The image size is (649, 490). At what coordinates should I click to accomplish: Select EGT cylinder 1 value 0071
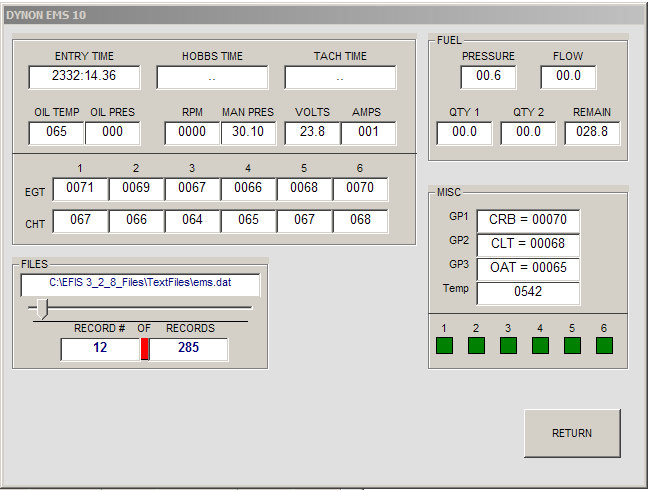[x=80, y=189]
